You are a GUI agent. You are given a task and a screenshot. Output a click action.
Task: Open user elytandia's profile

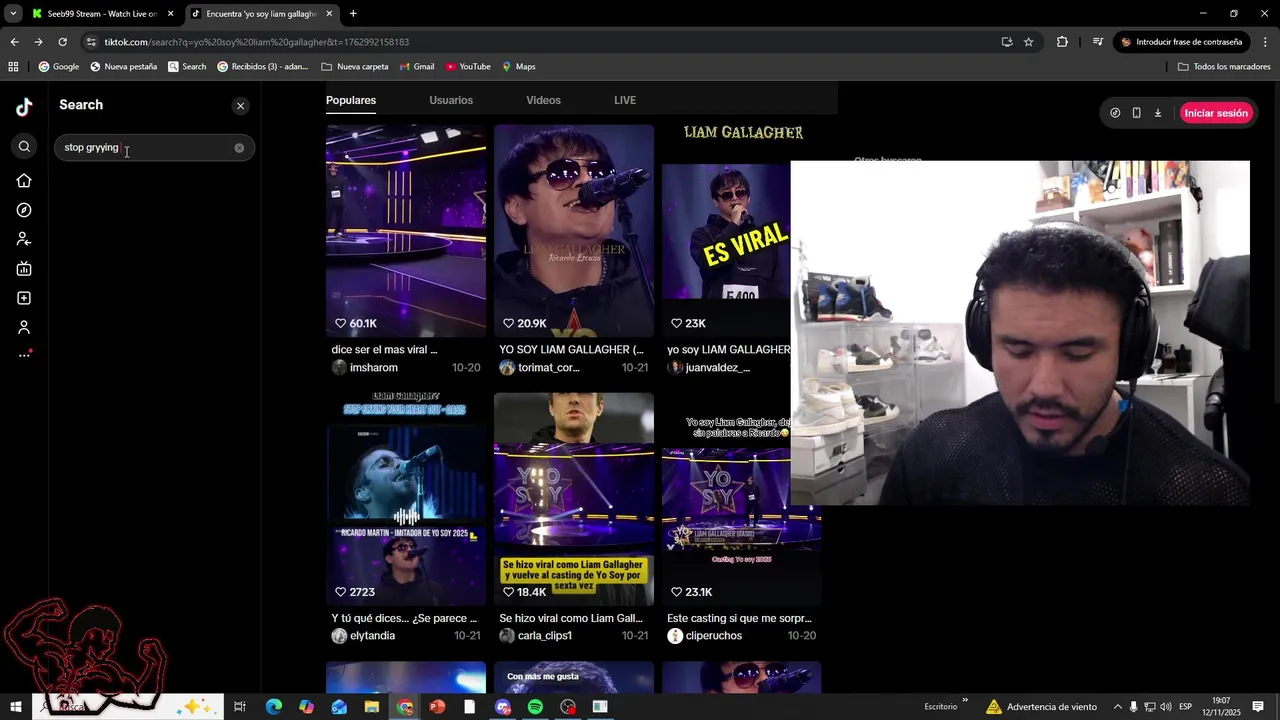click(x=372, y=636)
